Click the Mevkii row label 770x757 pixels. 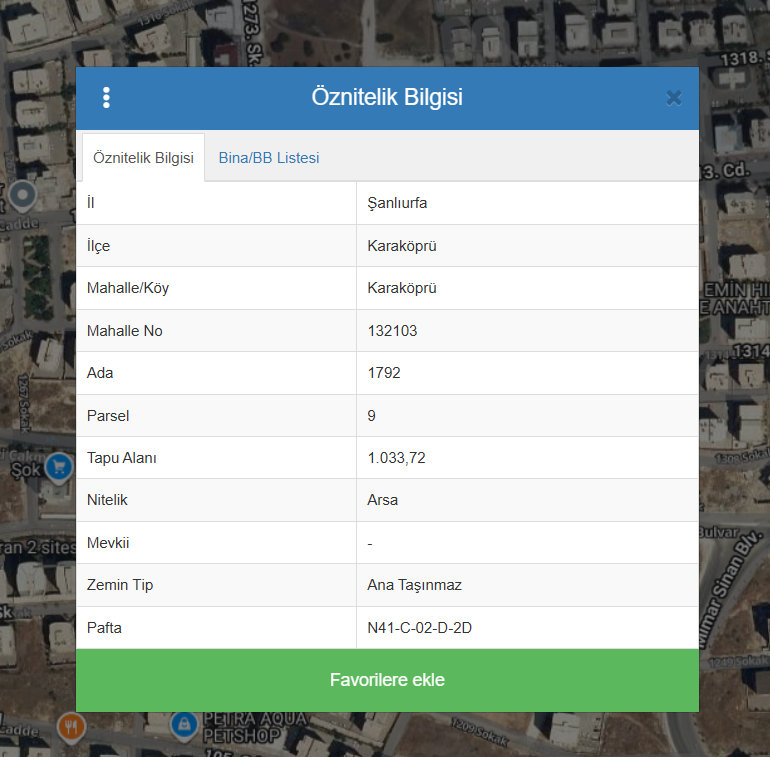(108, 543)
